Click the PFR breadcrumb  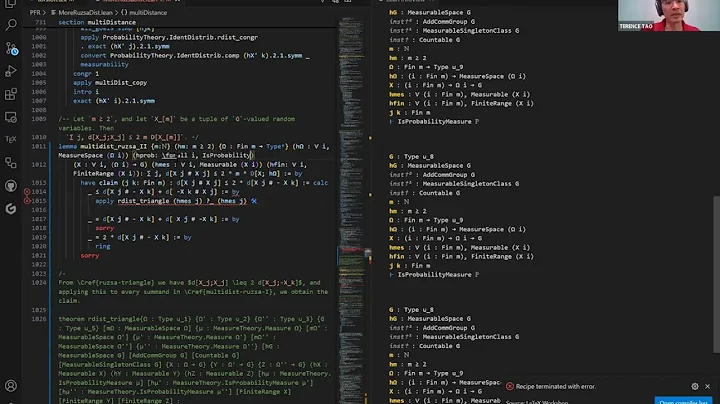tap(35, 12)
